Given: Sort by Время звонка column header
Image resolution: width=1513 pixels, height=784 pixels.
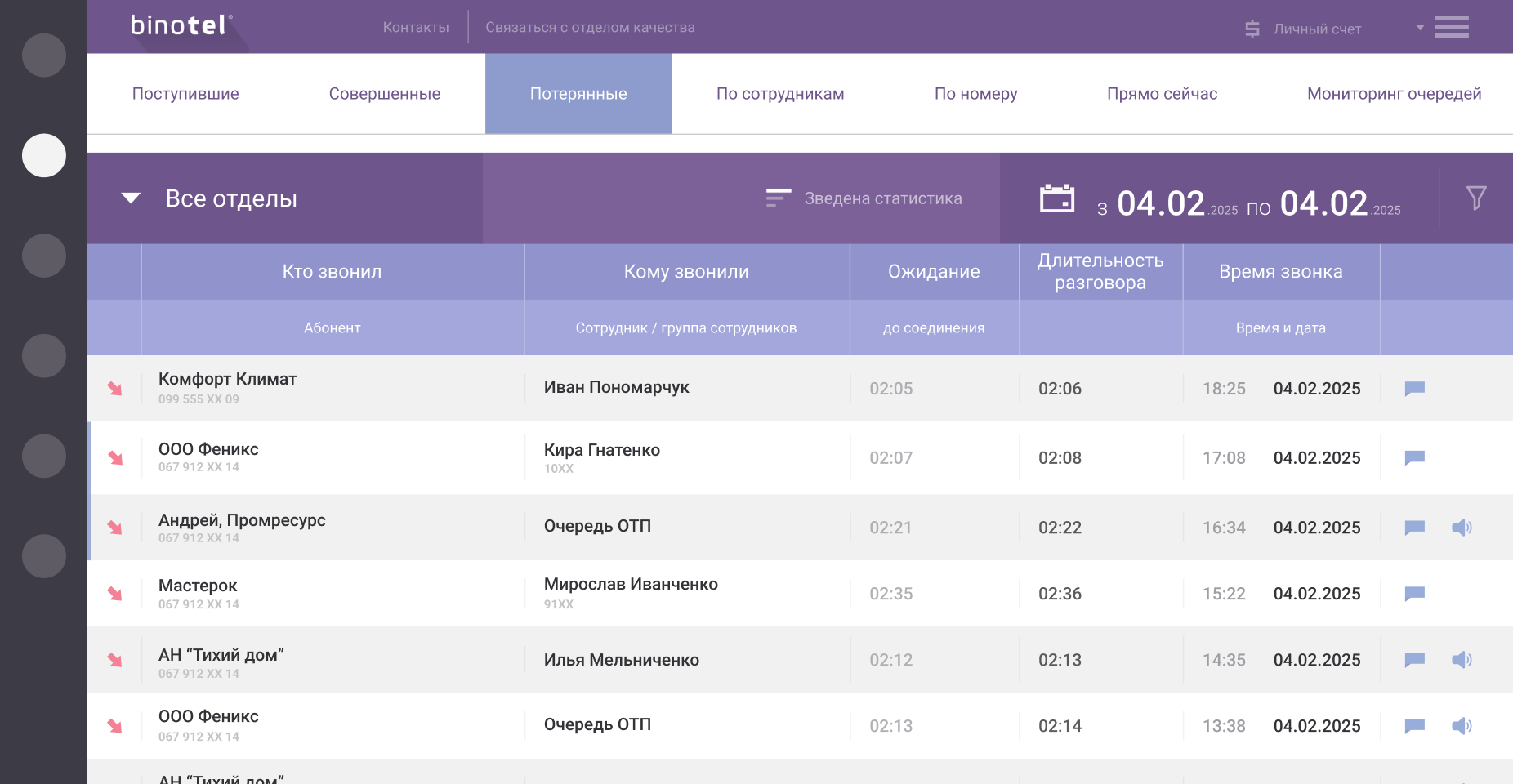Looking at the screenshot, I should coord(1281,272).
